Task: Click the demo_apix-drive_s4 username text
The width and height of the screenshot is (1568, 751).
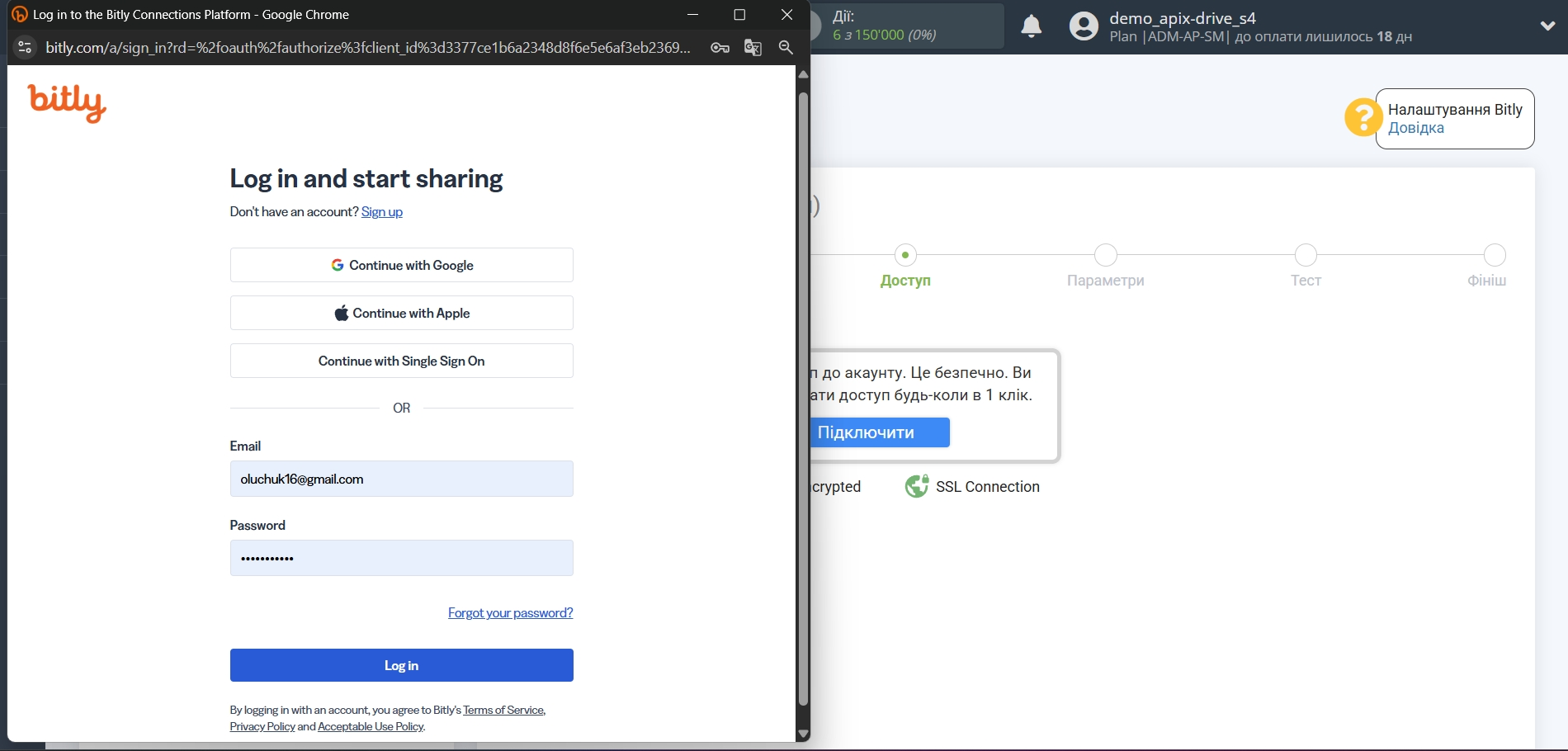Action: pos(1183,18)
